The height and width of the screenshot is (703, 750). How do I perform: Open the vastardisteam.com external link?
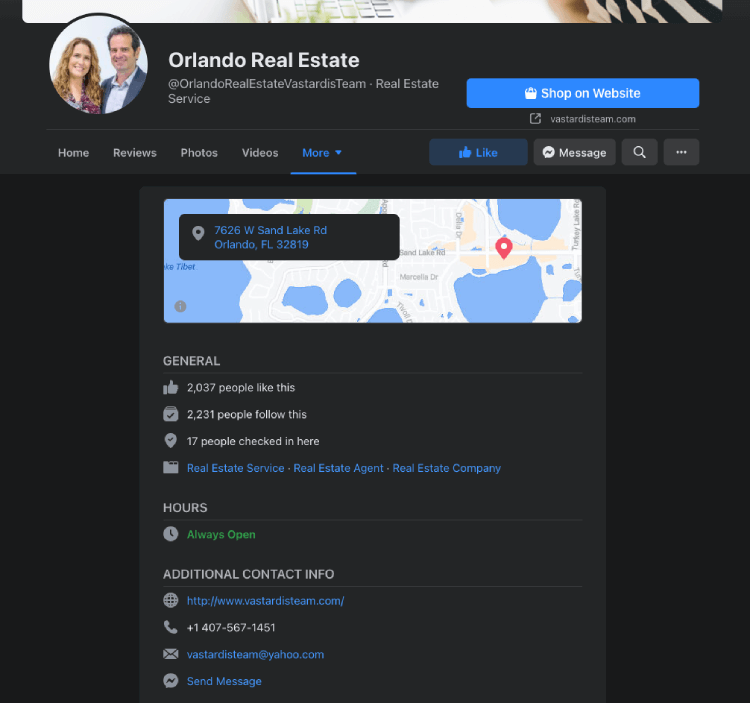(x=592, y=119)
